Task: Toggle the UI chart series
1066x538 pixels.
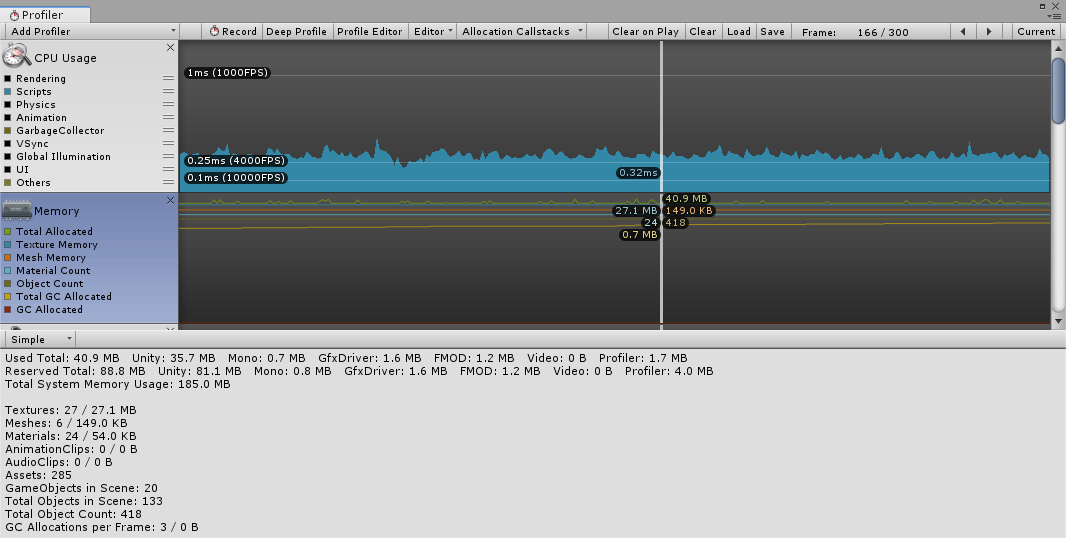Action: (7, 169)
